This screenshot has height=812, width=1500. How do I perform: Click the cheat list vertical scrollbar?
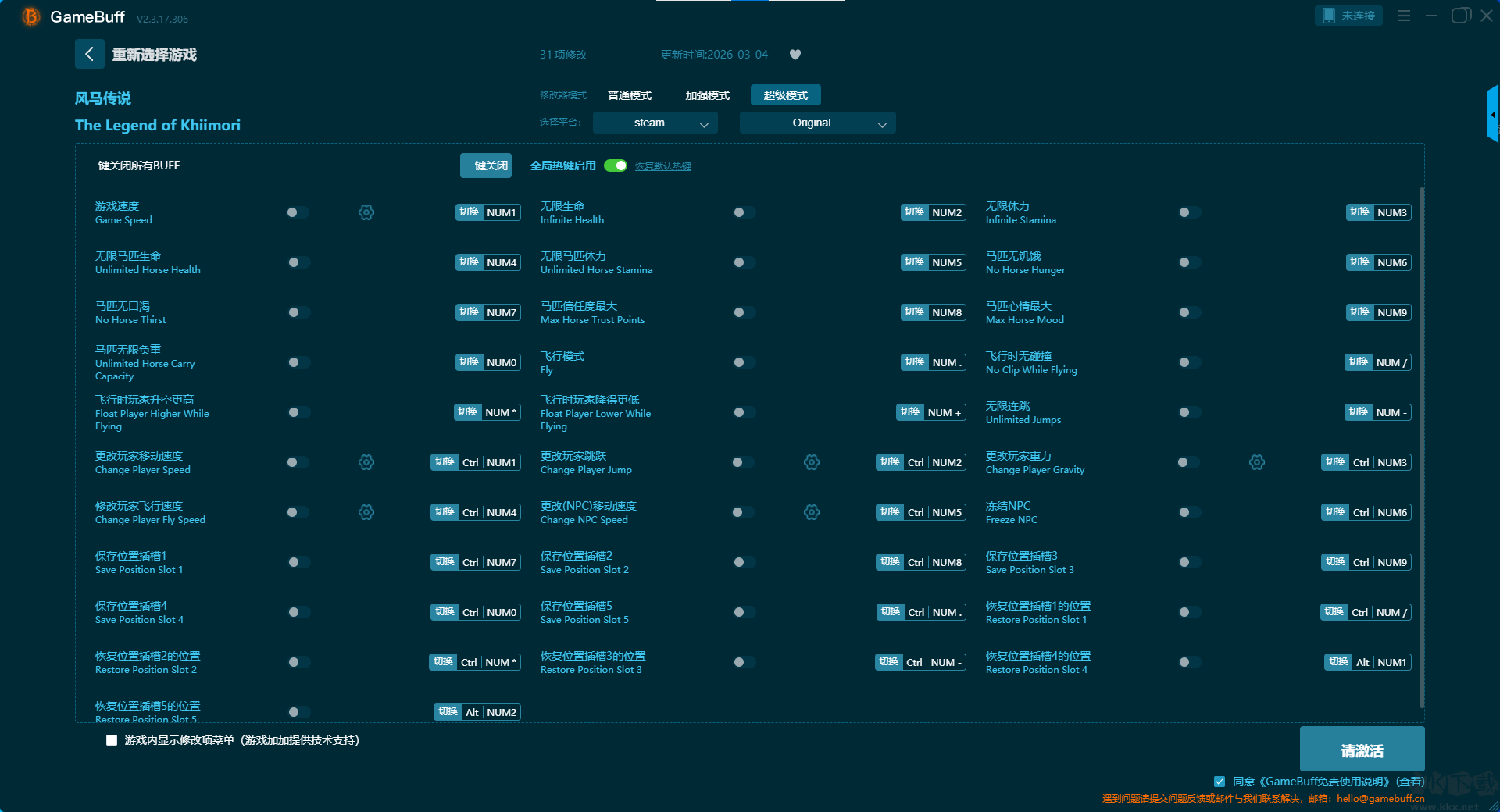1421,445
